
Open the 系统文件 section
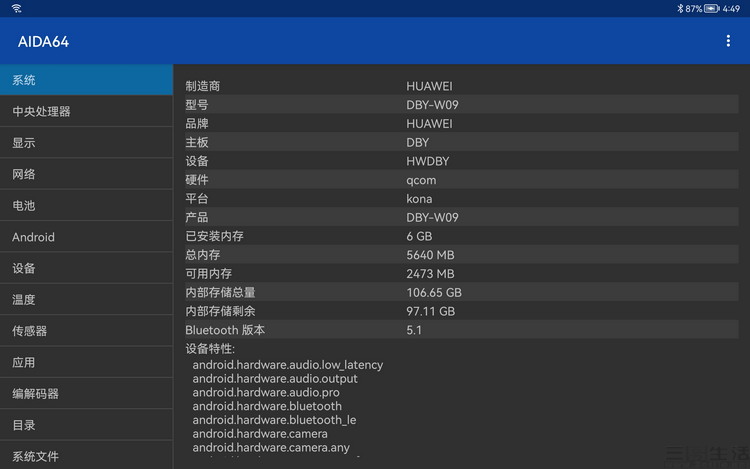click(x=86, y=456)
